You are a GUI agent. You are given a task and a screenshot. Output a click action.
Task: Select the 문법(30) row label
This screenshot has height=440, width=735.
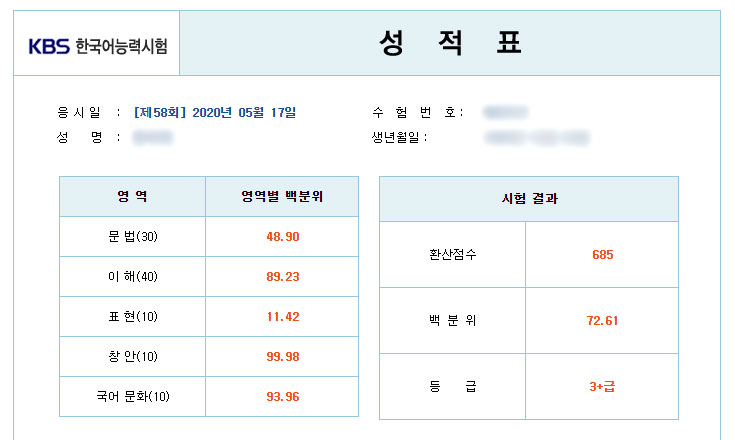[132, 237]
